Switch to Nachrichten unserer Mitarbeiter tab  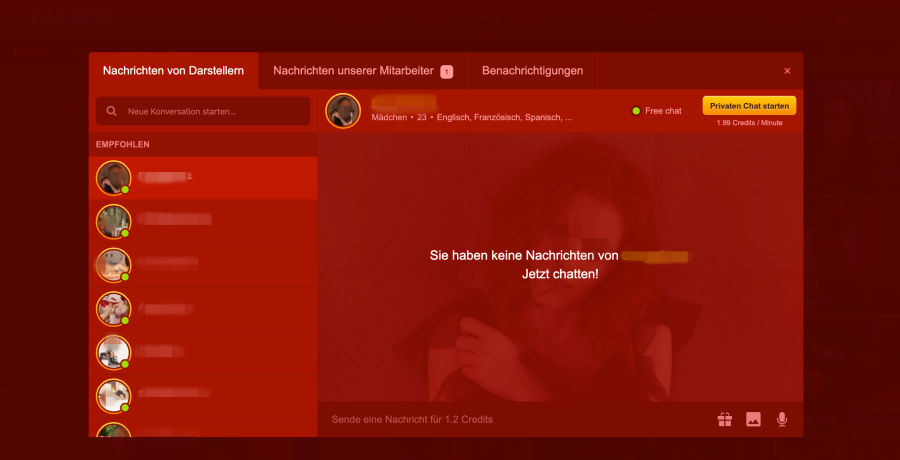coord(363,71)
